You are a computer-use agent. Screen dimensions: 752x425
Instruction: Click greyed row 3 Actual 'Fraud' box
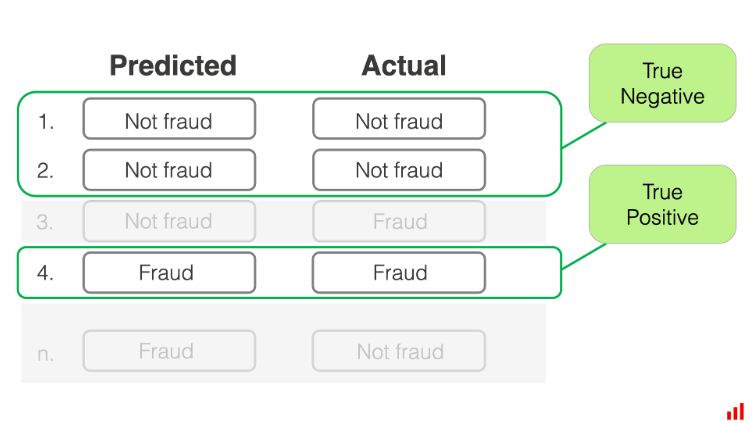pos(399,221)
